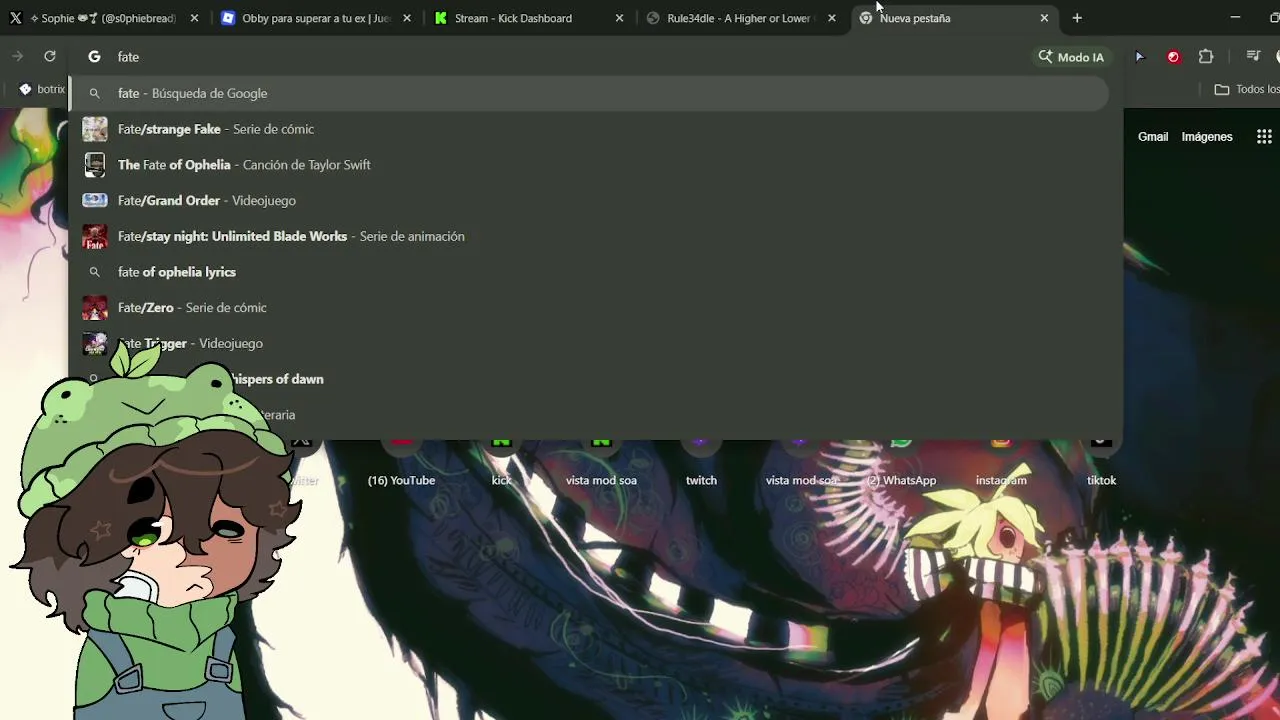Viewport: 1280px width, 720px height.
Task: Open the instagram shortcut
Action: click(x=1001, y=462)
